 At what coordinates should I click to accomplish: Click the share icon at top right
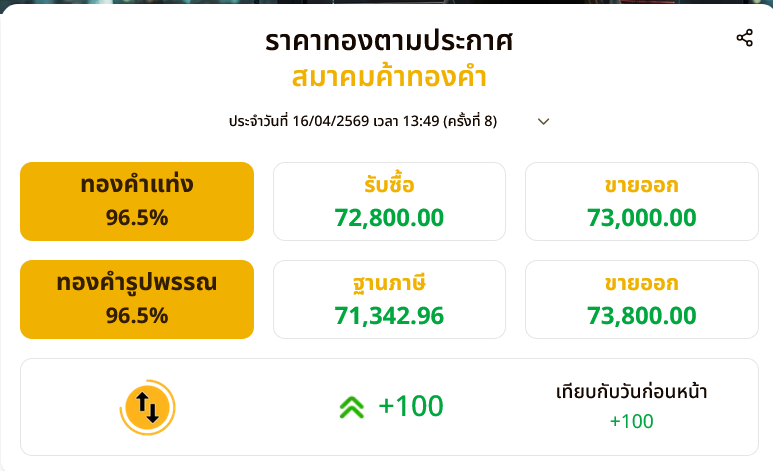point(744,38)
